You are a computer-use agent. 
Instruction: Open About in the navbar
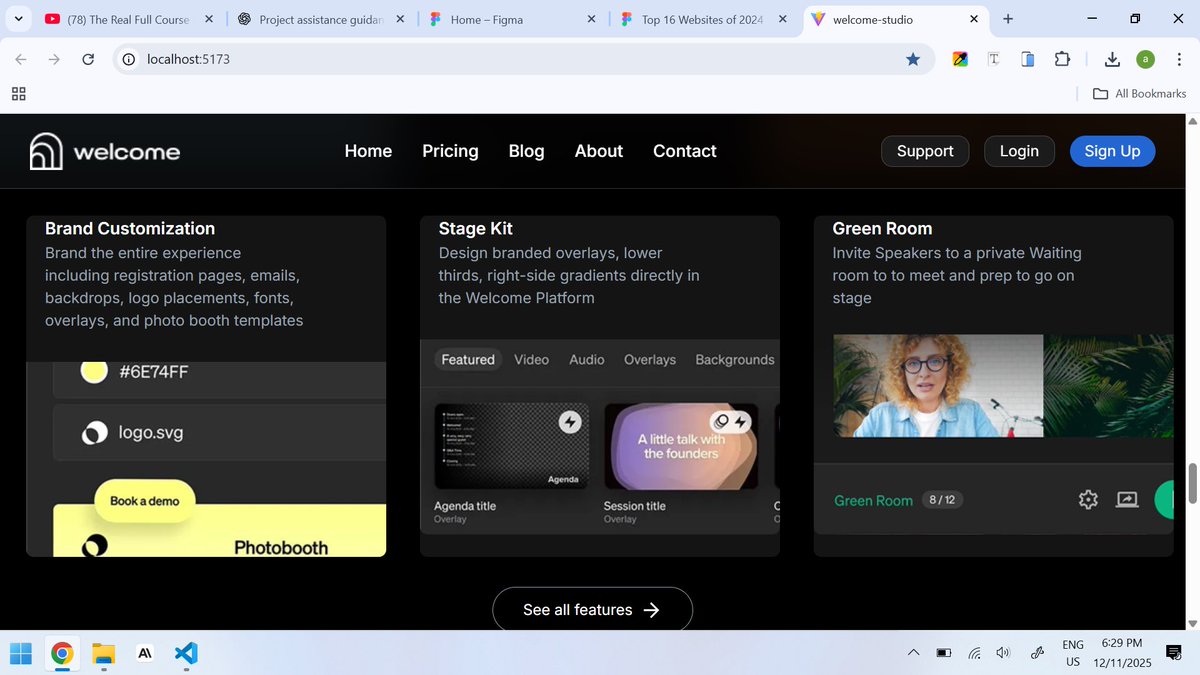599,151
